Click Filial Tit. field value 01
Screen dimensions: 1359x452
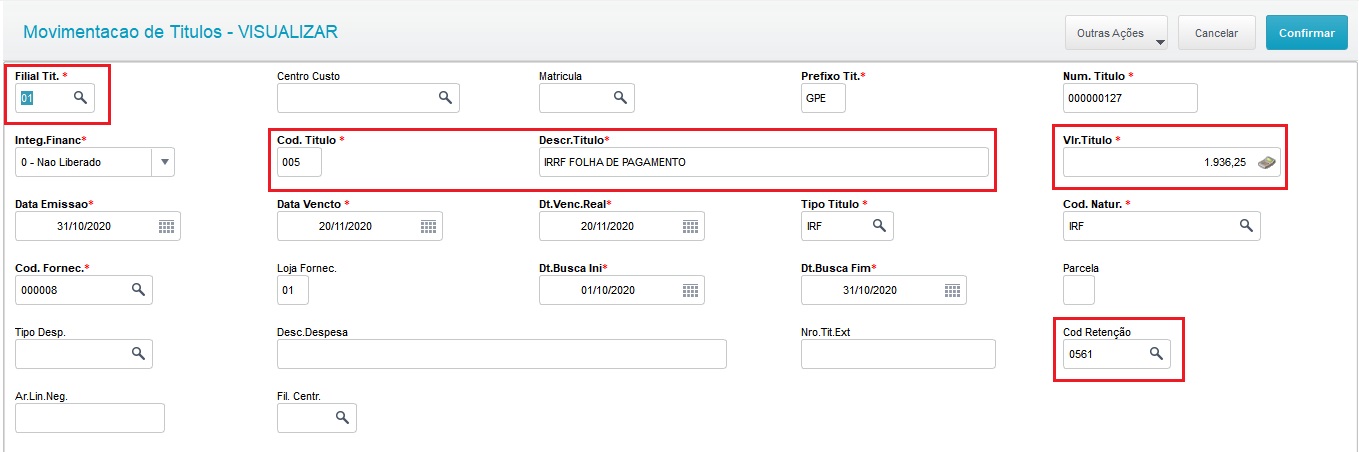[x=28, y=99]
